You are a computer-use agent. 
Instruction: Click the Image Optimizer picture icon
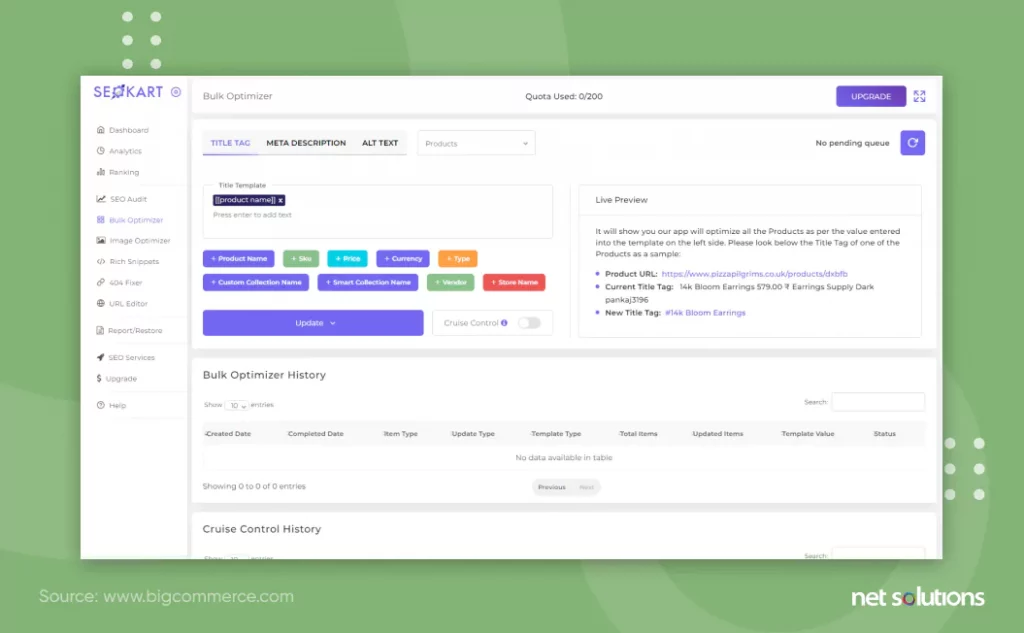point(101,241)
